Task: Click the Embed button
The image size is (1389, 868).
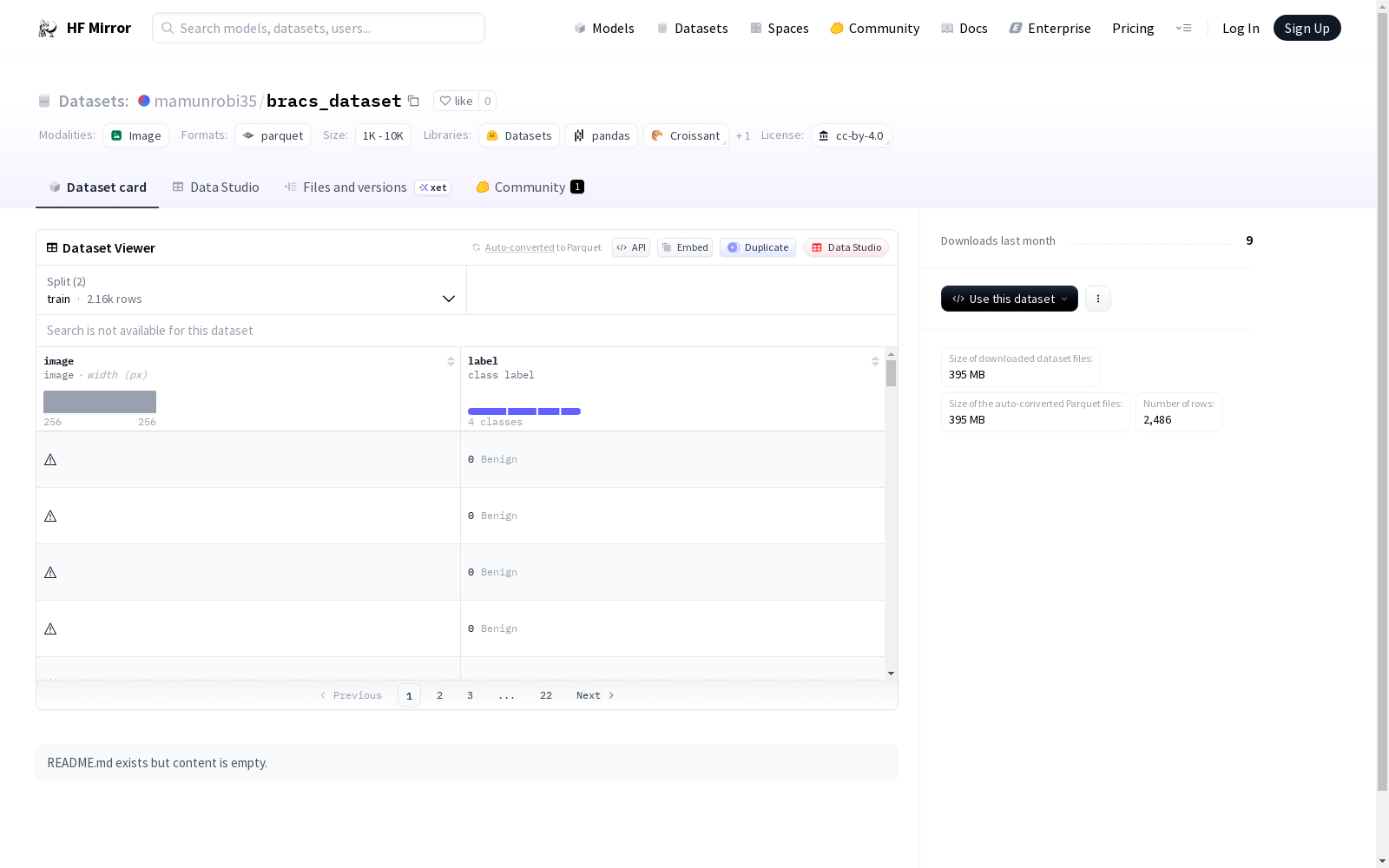Action: [685, 247]
